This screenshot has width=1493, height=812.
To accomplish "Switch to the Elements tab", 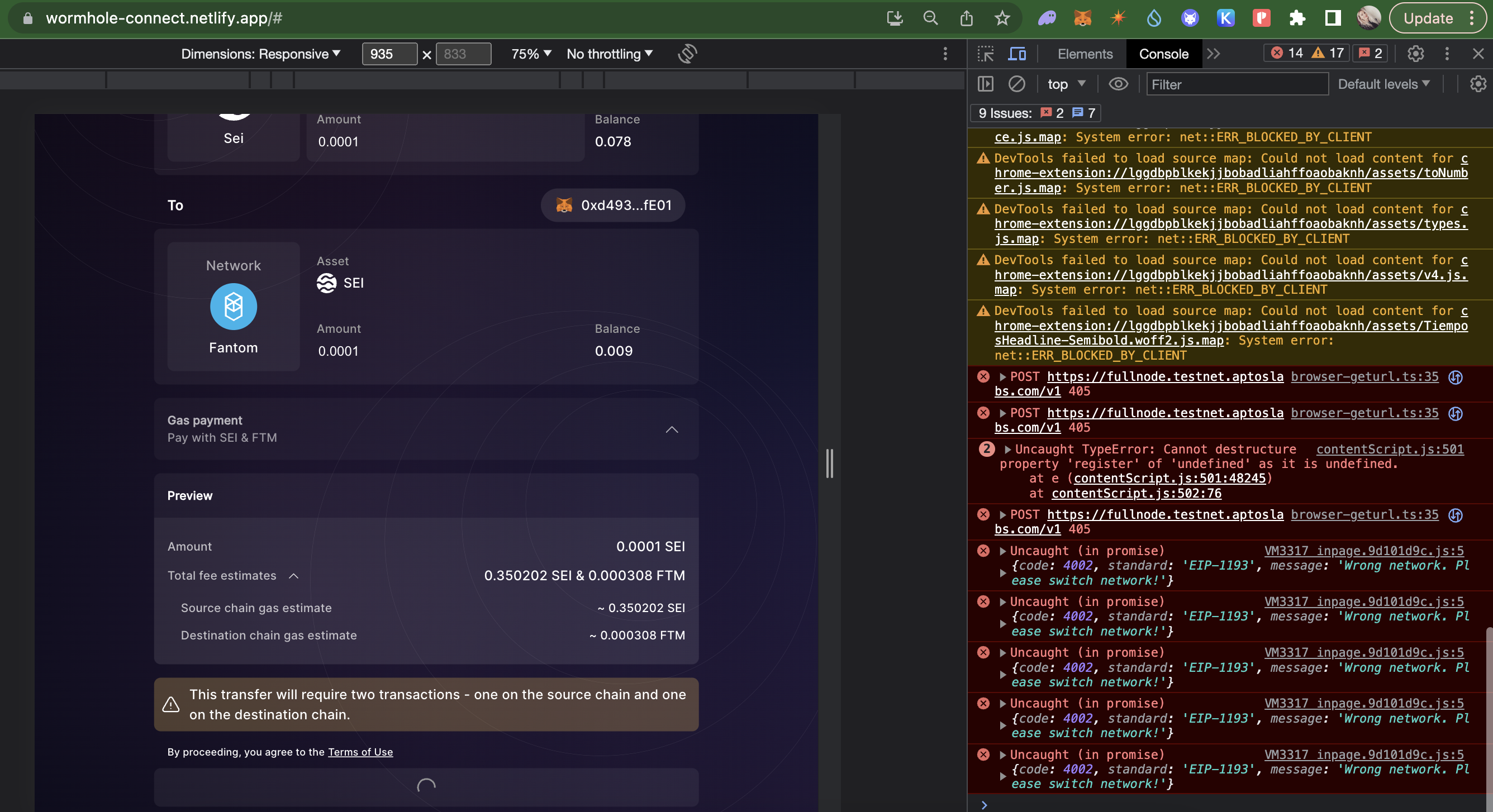I will coord(1085,53).
